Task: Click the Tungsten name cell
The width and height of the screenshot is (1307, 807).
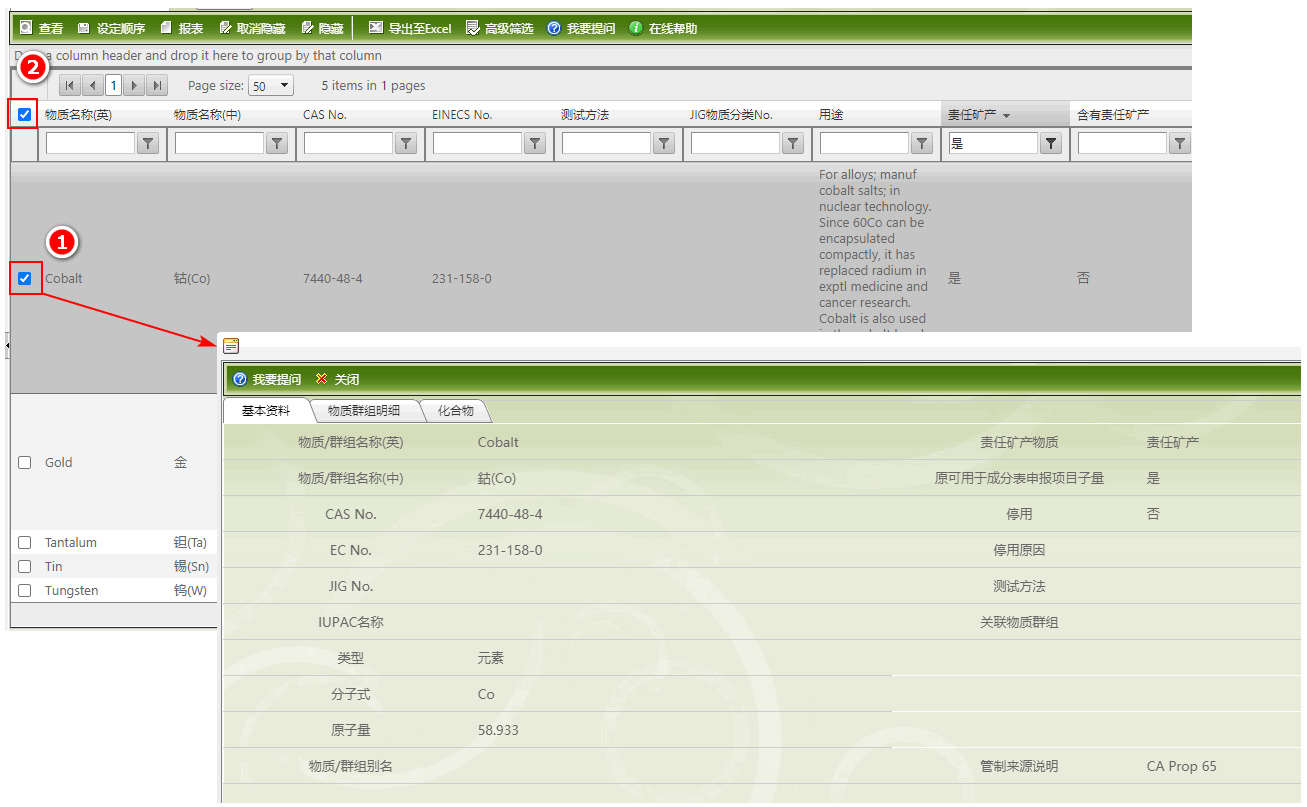Action: click(x=72, y=591)
